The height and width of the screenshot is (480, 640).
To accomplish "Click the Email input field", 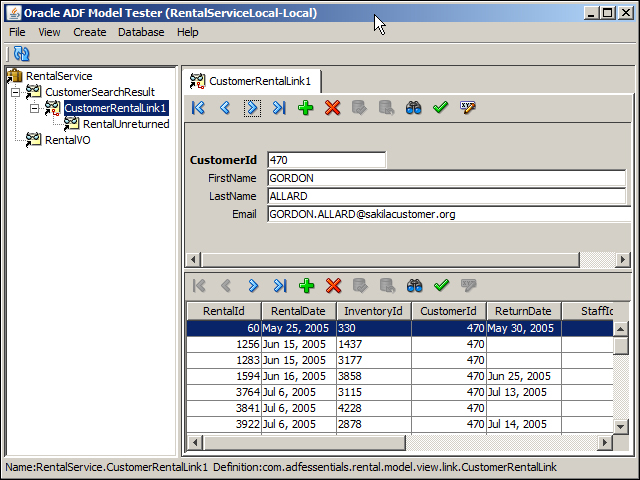I will point(449,214).
